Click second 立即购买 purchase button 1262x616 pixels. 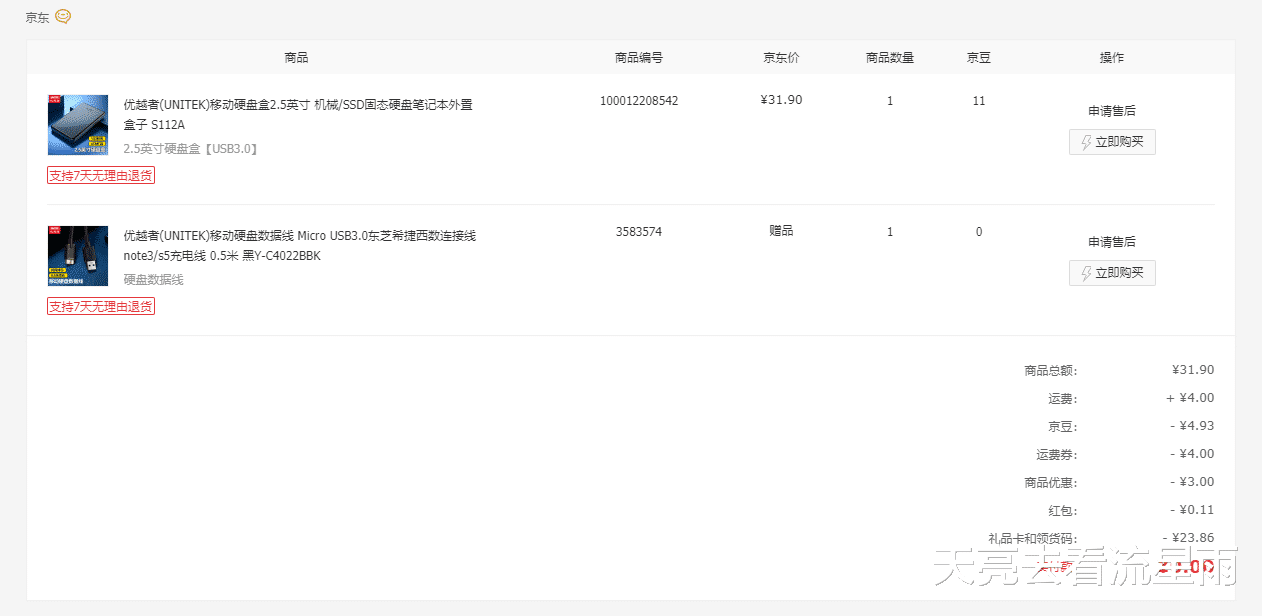[1112, 272]
